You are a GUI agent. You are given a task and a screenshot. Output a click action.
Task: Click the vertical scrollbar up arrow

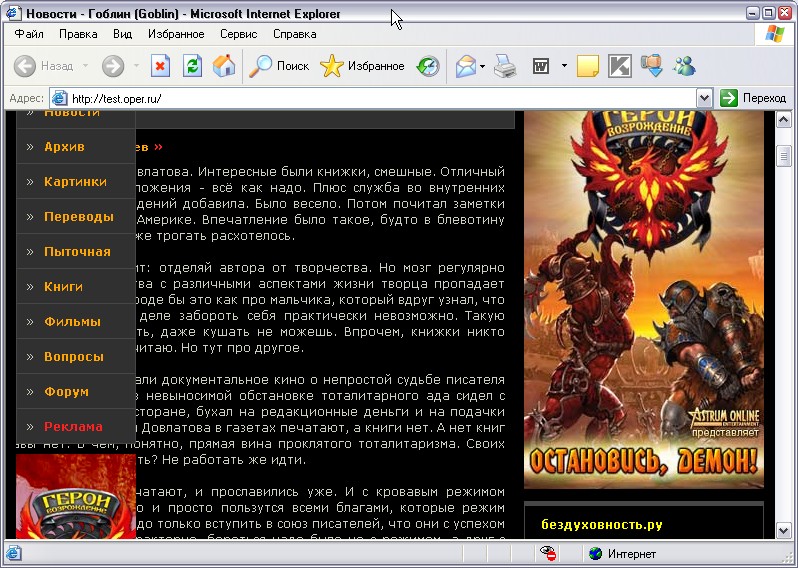pos(783,120)
